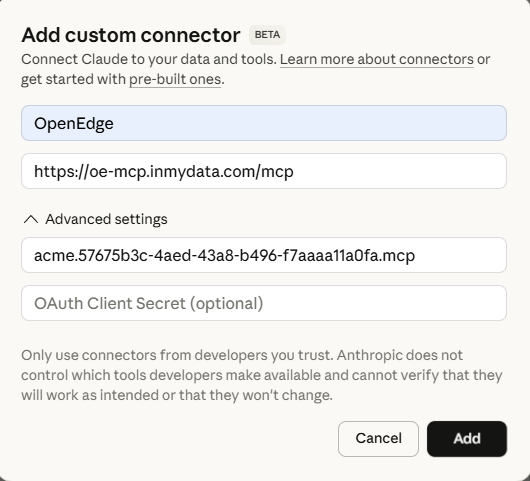This screenshot has width=530, height=481.
Task: Cancel adding the custom connector
Action: coord(378,439)
